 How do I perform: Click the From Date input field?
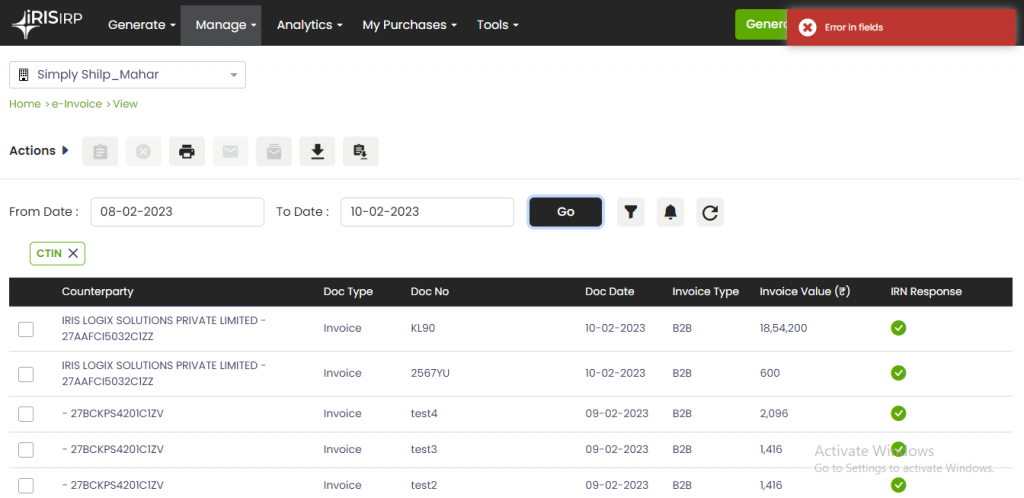[177, 212]
